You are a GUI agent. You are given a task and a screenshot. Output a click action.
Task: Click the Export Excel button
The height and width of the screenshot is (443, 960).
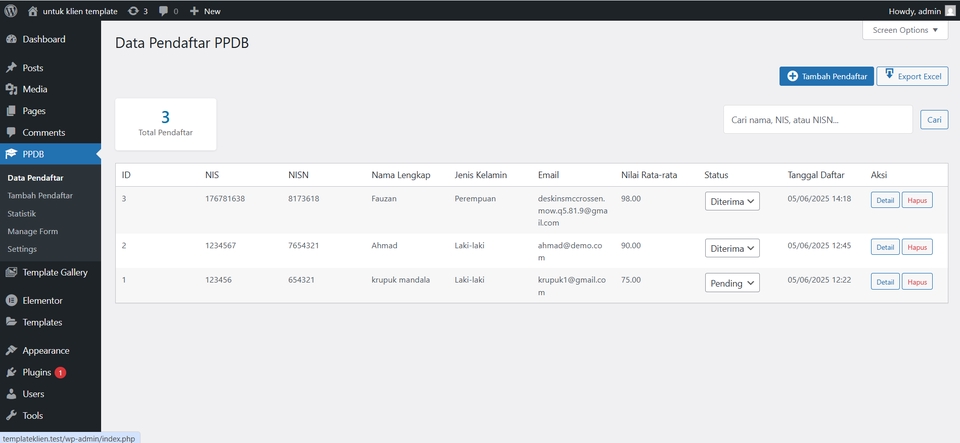click(x=912, y=76)
